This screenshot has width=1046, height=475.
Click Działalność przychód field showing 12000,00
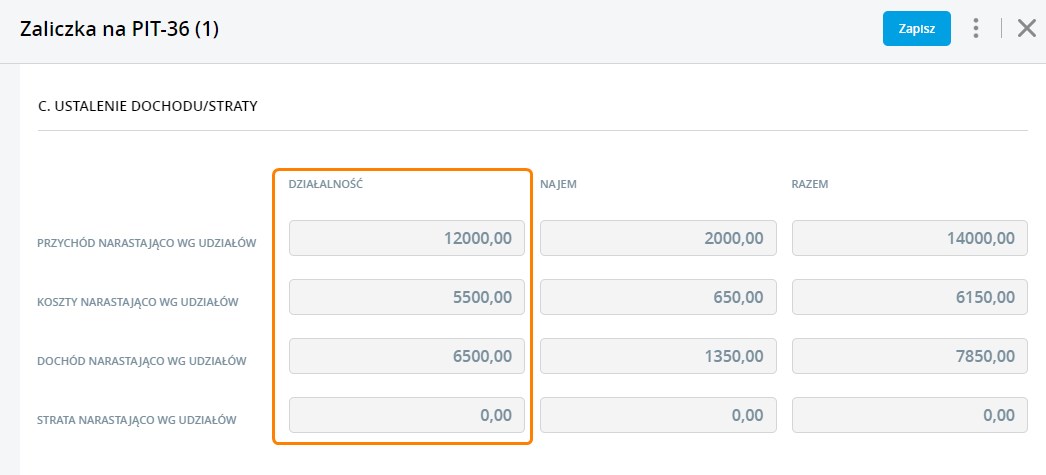(x=406, y=238)
